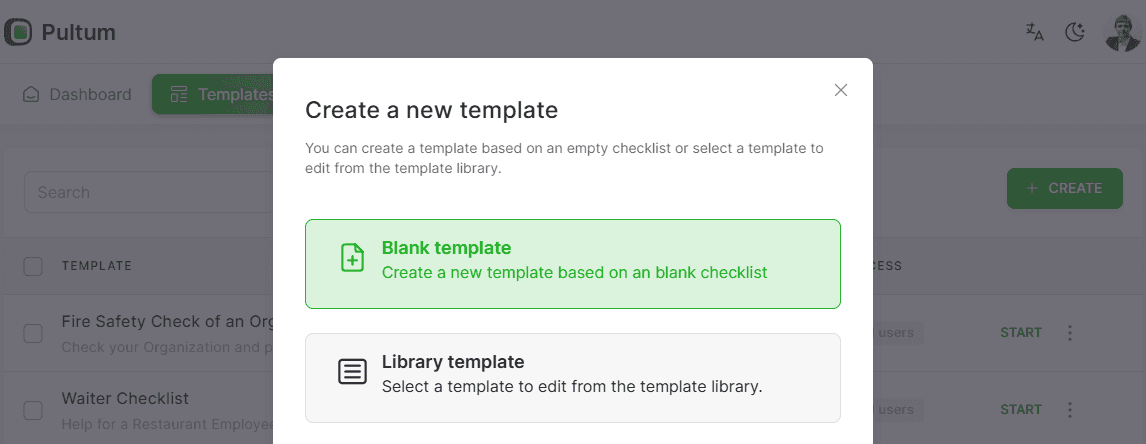Click the Templates tab layout icon
The height and width of the screenshot is (444, 1146).
pos(179,94)
